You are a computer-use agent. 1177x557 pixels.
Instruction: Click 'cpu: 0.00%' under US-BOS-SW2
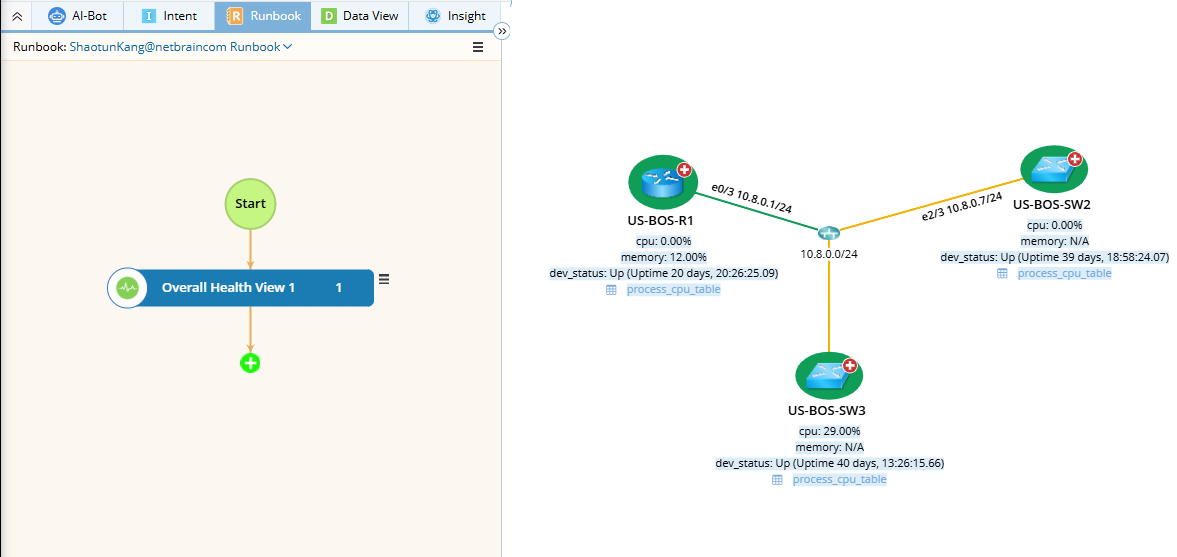point(1055,224)
